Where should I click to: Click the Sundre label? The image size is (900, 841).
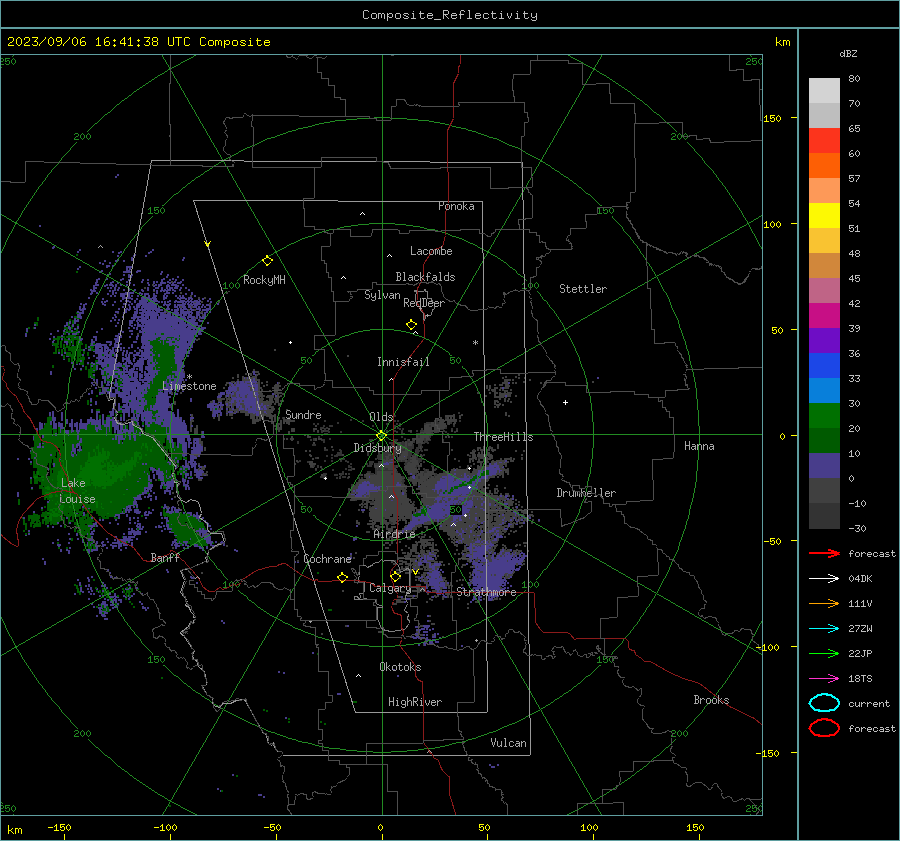[x=303, y=414]
